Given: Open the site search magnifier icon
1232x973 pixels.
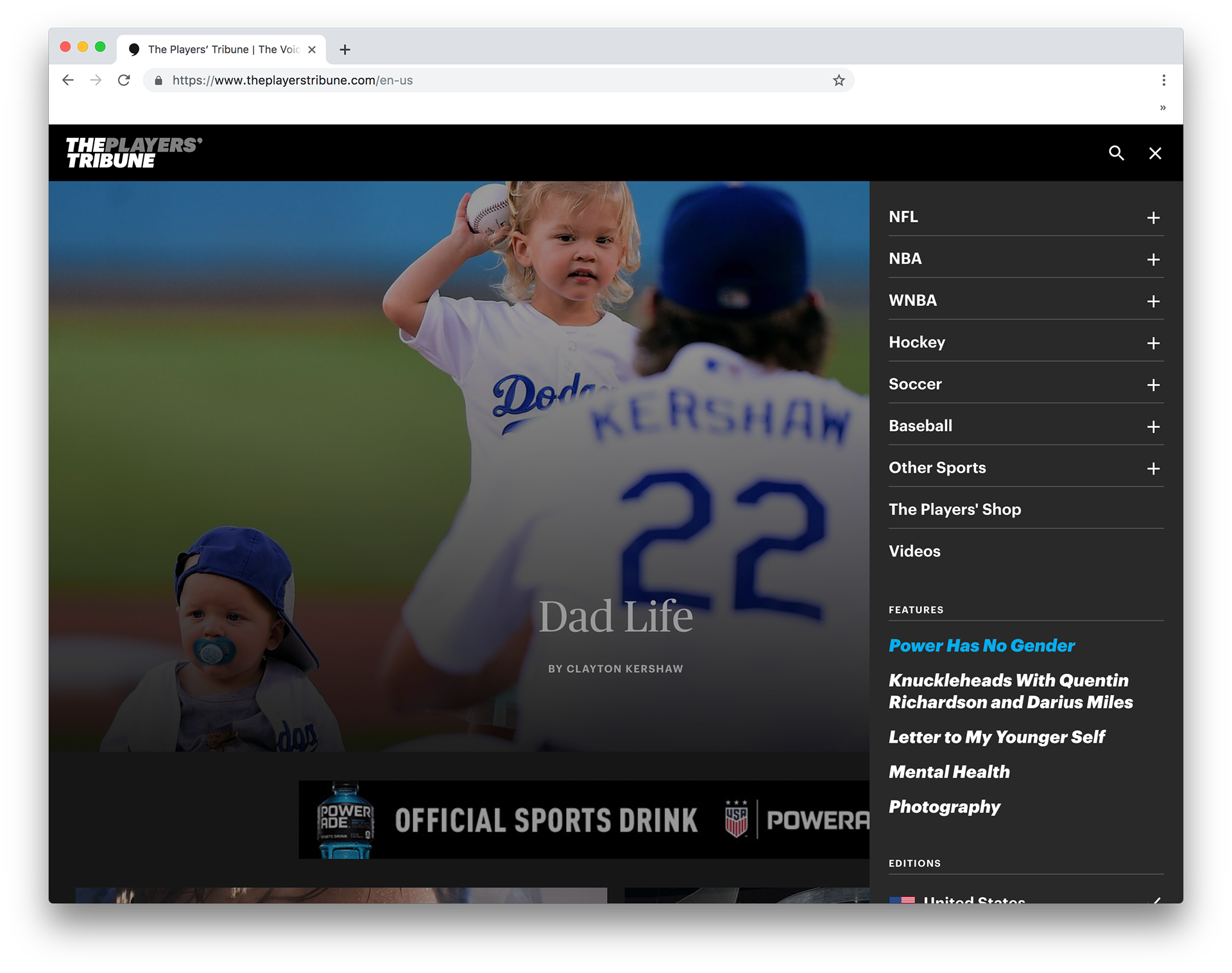Looking at the screenshot, I should point(1116,153).
